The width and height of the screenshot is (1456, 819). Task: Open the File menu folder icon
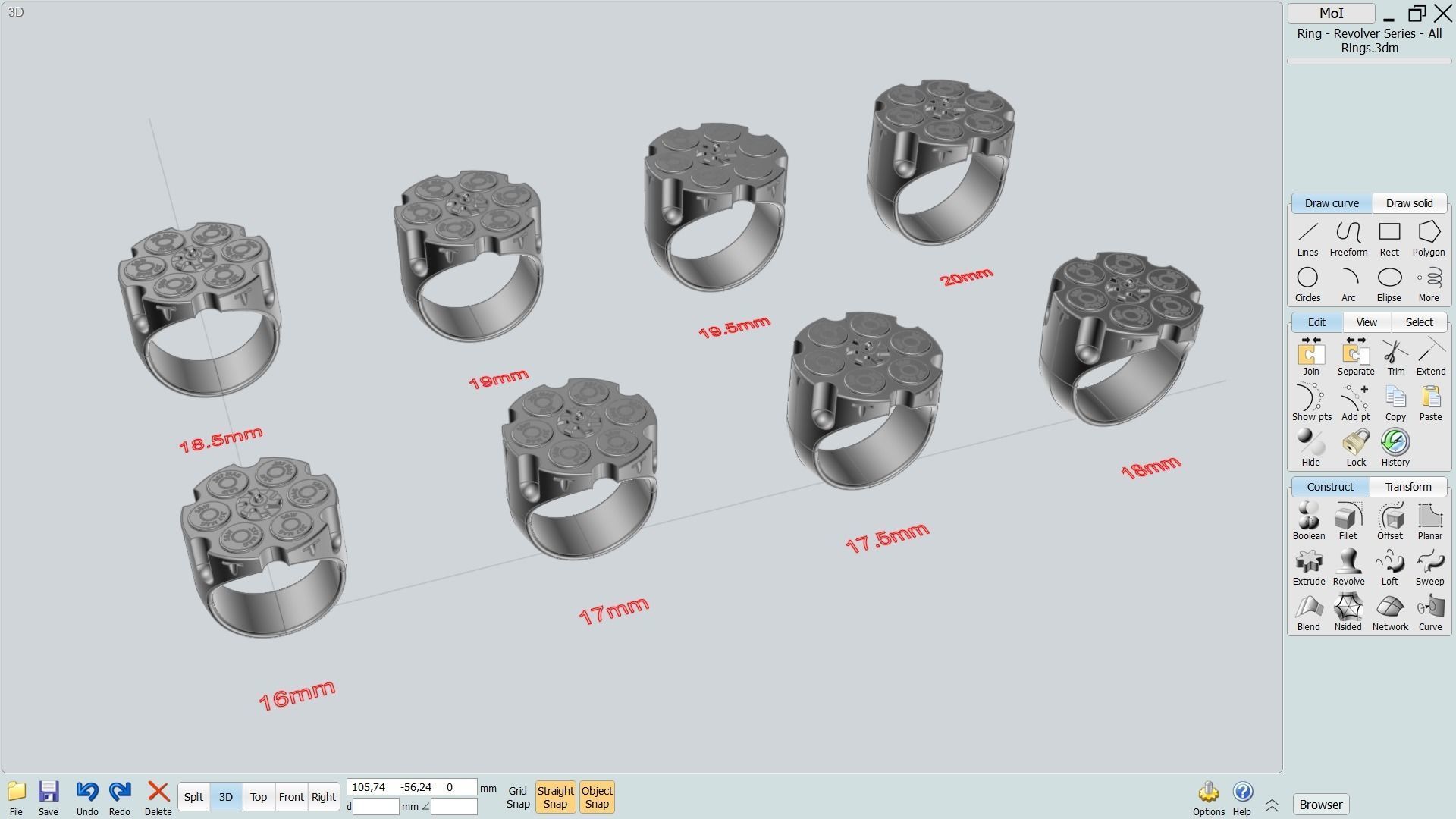pyautogui.click(x=16, y=798)
